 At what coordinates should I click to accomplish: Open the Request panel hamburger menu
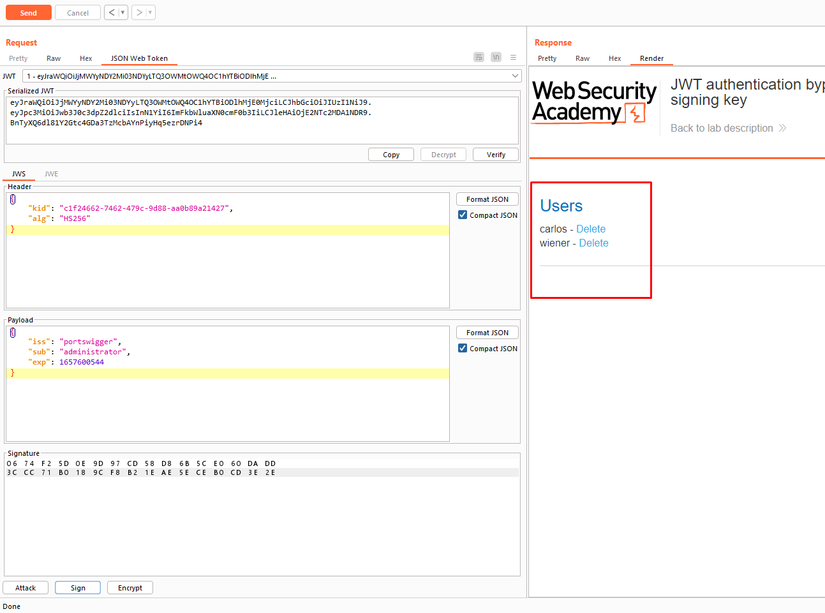(513, 57)
